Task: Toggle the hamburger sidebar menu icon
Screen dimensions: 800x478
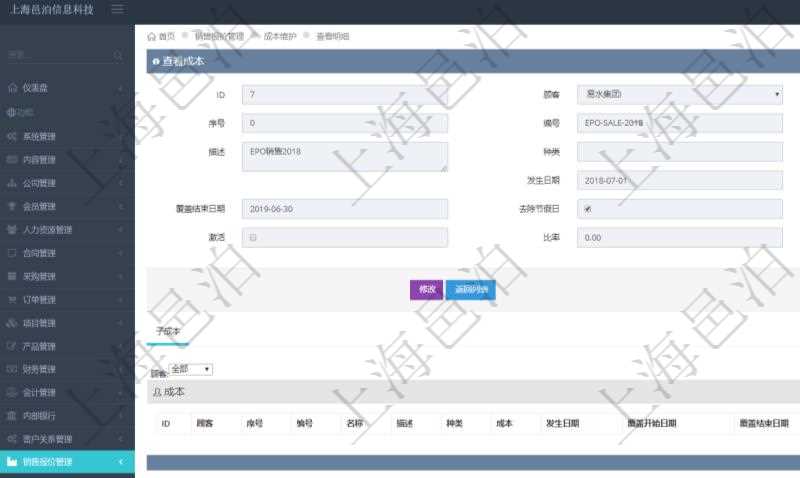Action: coord(117,9)
